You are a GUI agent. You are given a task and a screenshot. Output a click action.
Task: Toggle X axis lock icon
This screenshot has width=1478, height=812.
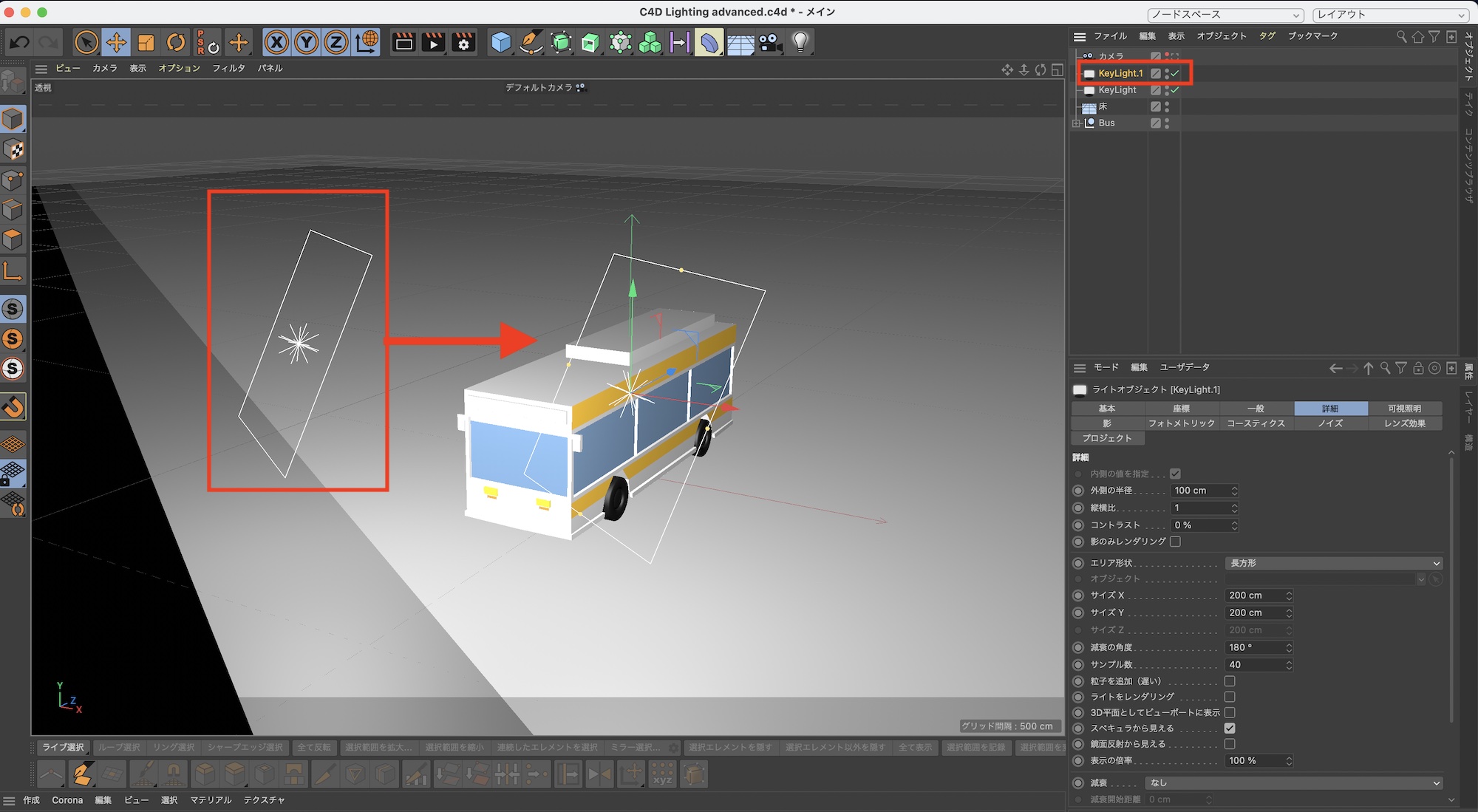tap(276, 42)
